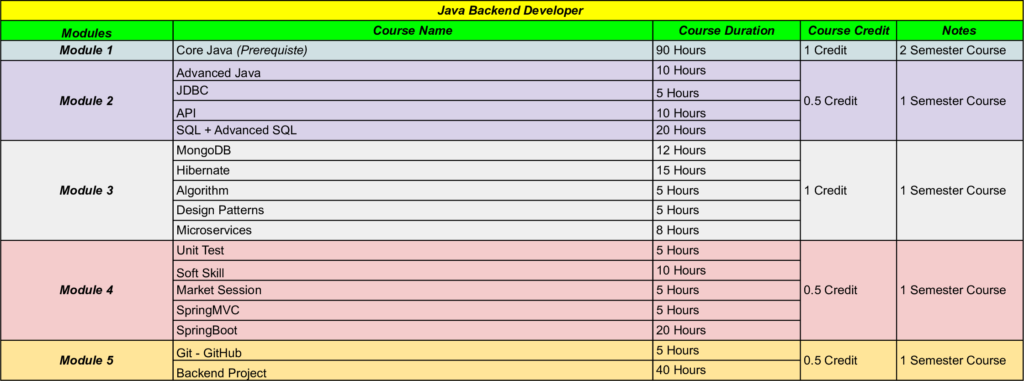Click the "MongoDB" course cell
The height and width of the screenshot is (381, 1024).
413,151
